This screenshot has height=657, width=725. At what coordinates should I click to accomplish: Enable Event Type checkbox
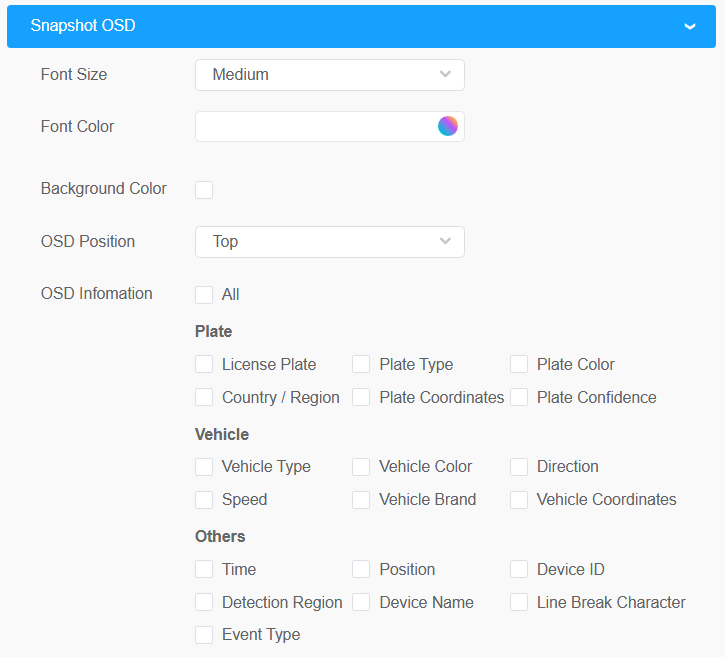pyautogui.click(x=204, y=635)
